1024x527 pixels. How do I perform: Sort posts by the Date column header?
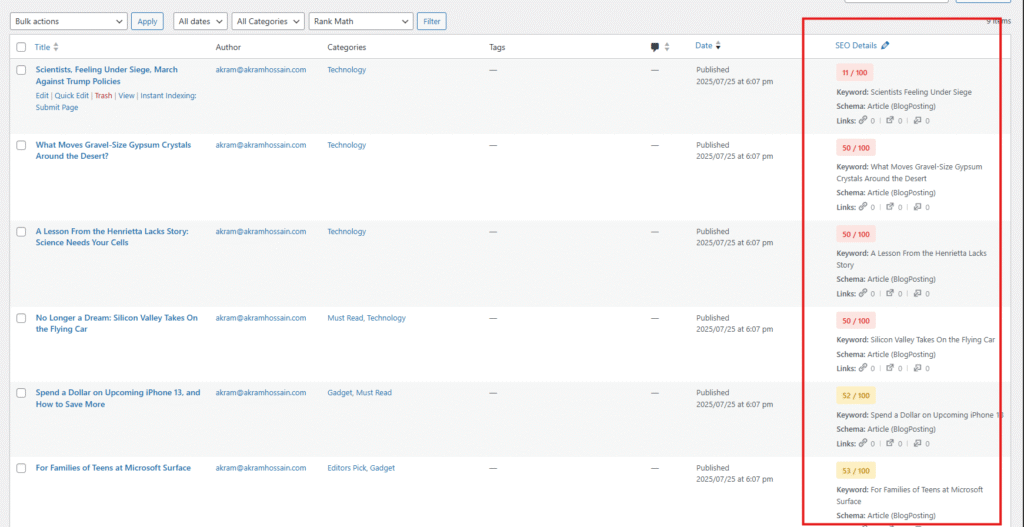(x=703, y=46)
